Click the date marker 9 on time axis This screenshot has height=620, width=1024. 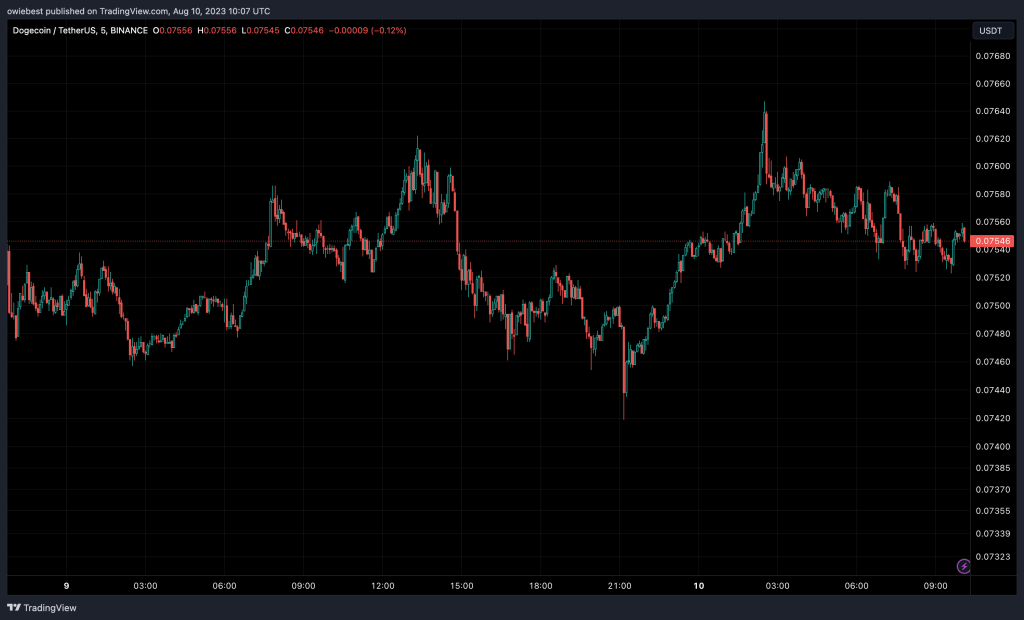coord(66,586)
